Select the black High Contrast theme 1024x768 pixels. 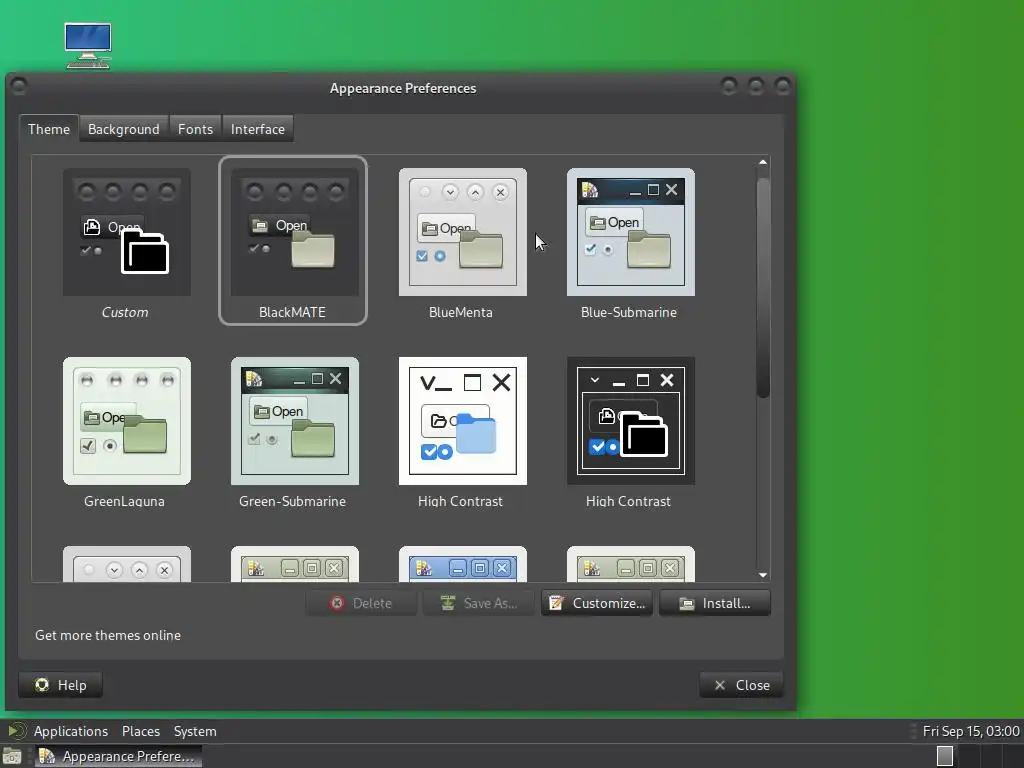pyautogui.click(x=631, y=421)
